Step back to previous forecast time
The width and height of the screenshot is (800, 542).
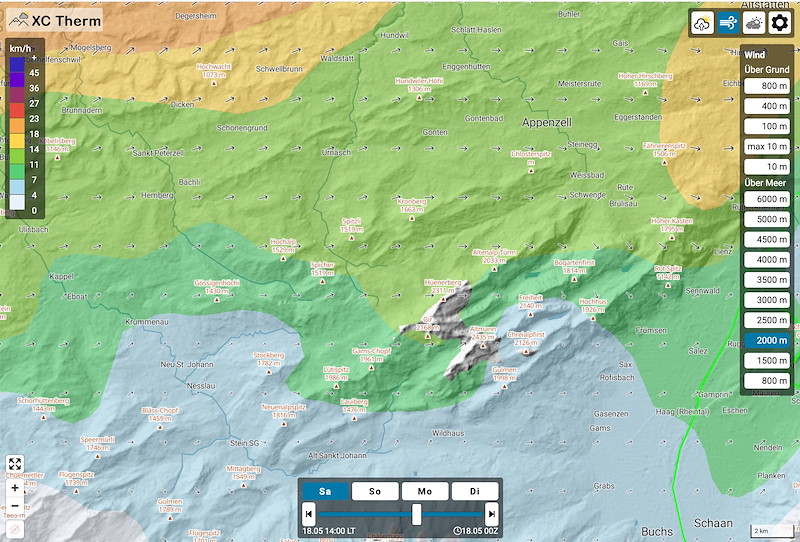coord(309,514)
